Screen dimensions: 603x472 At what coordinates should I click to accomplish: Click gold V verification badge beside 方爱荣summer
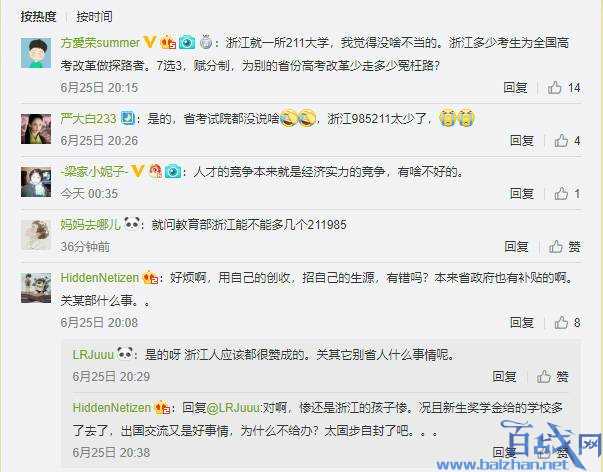(150, 42)
